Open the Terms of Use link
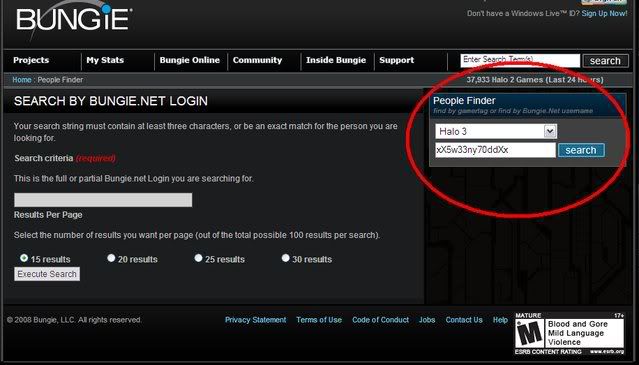The image size is (639, 365). pos(319,320)
